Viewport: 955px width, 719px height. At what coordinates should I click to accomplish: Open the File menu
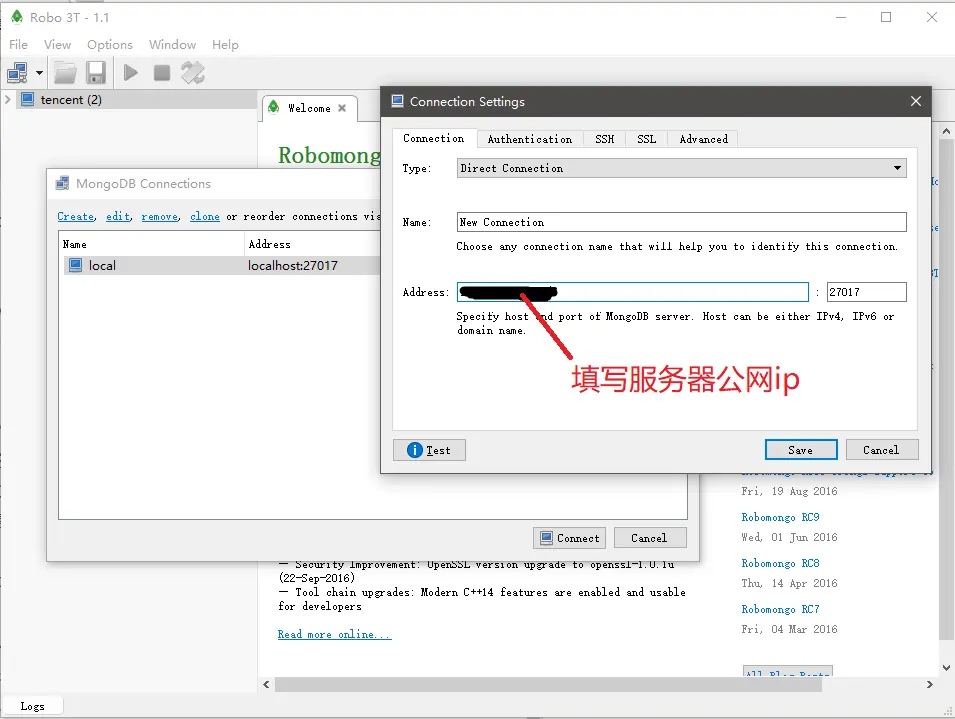coord(18,44)
